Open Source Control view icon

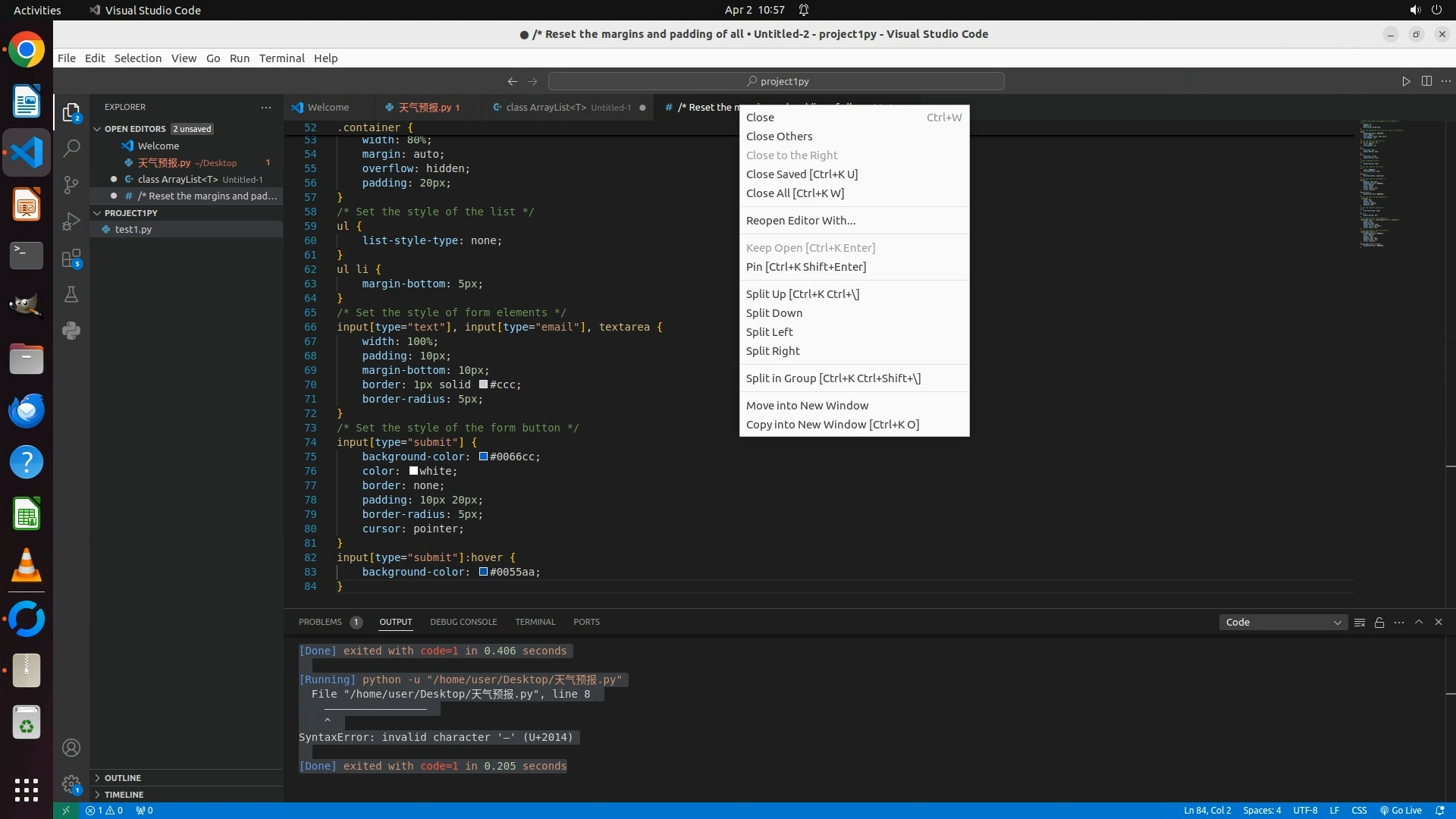click(x=71, y=185)
